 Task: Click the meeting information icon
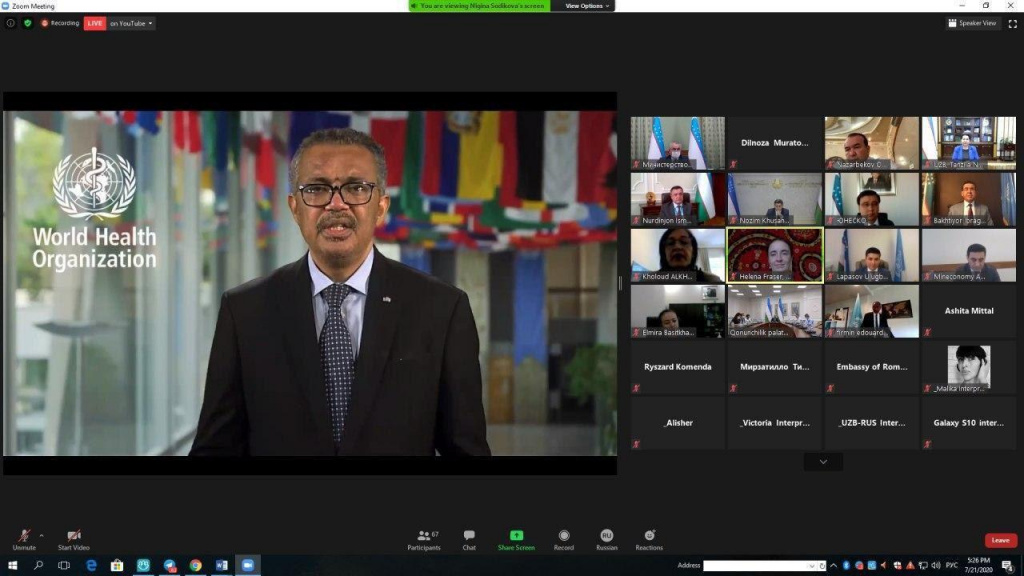11,23
